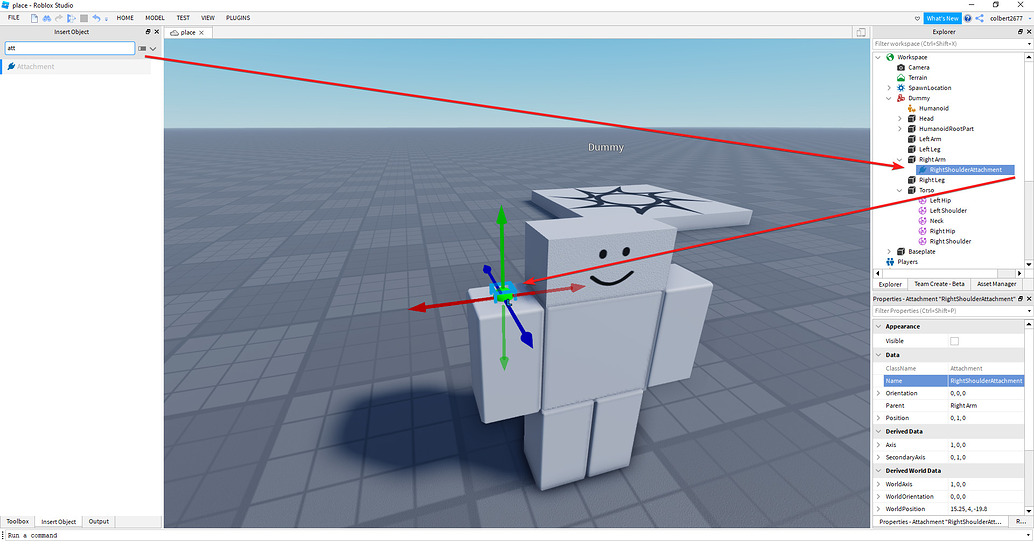The width and height of the screenshot is (1034, 558).
Task: Select Humanoid in the Explorer
Action: (x=934, y=108)
